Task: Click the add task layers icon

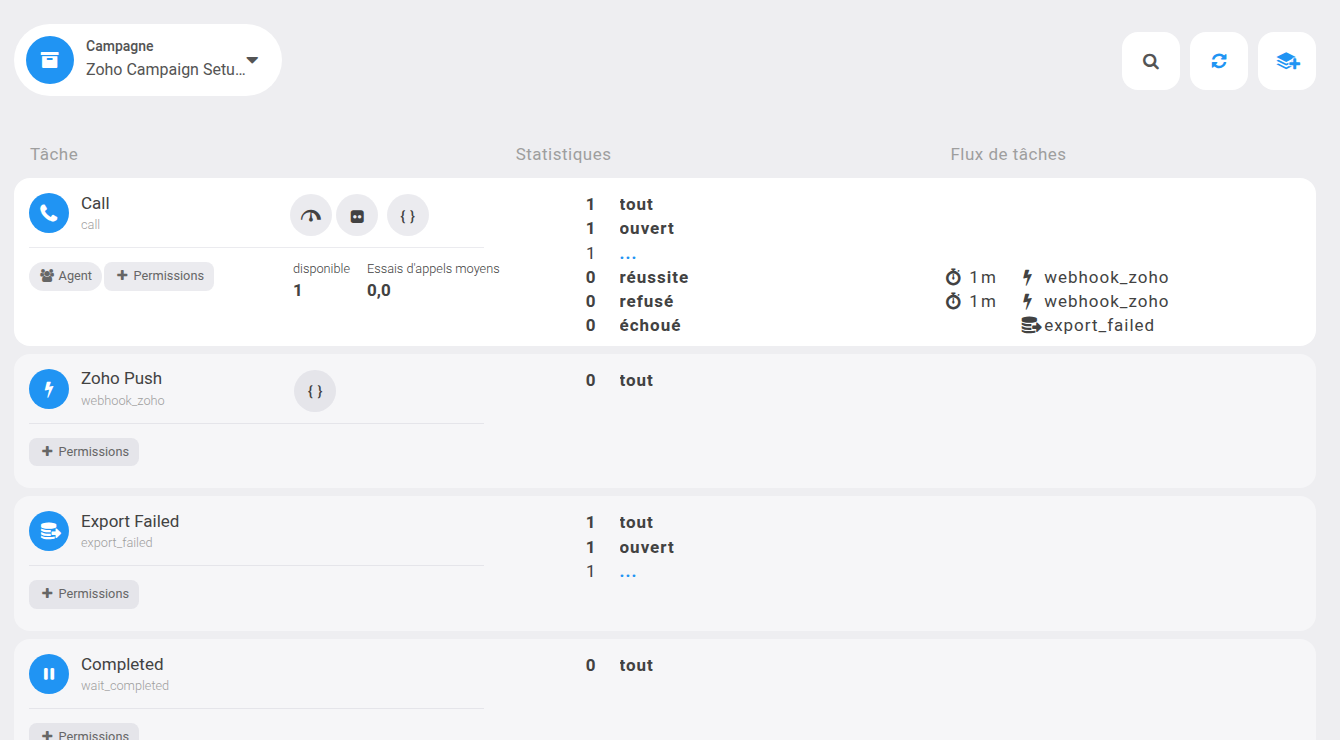Action: point(1287,61)
